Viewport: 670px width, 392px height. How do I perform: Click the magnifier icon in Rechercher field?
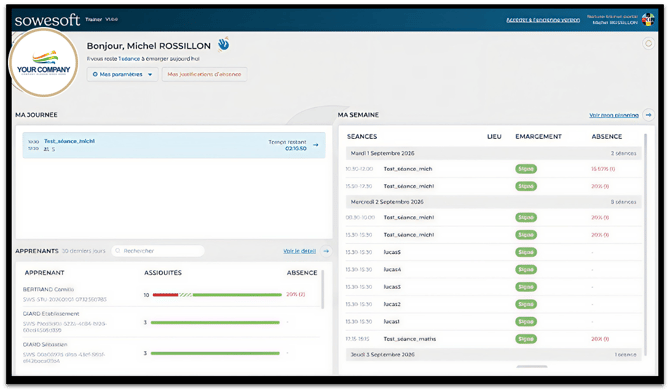(118, 251)
